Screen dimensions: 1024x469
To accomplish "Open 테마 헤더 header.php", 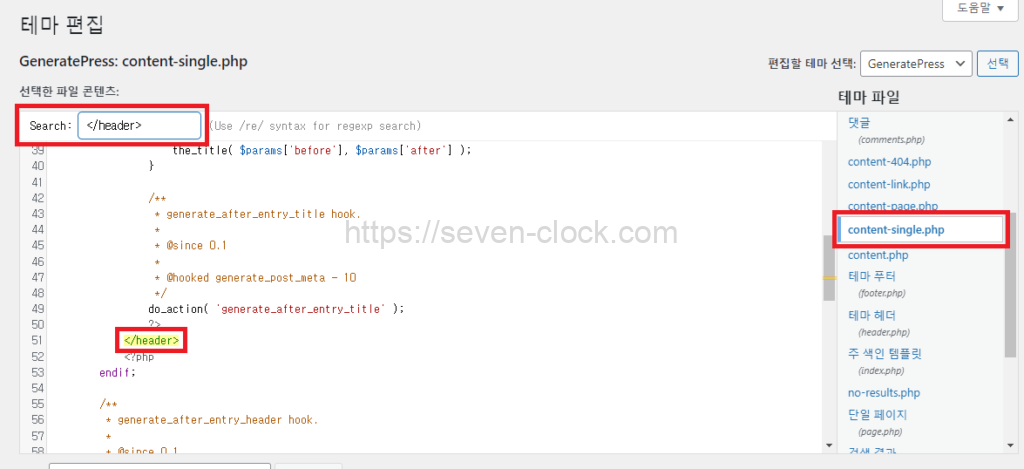I will click(872, 315).
